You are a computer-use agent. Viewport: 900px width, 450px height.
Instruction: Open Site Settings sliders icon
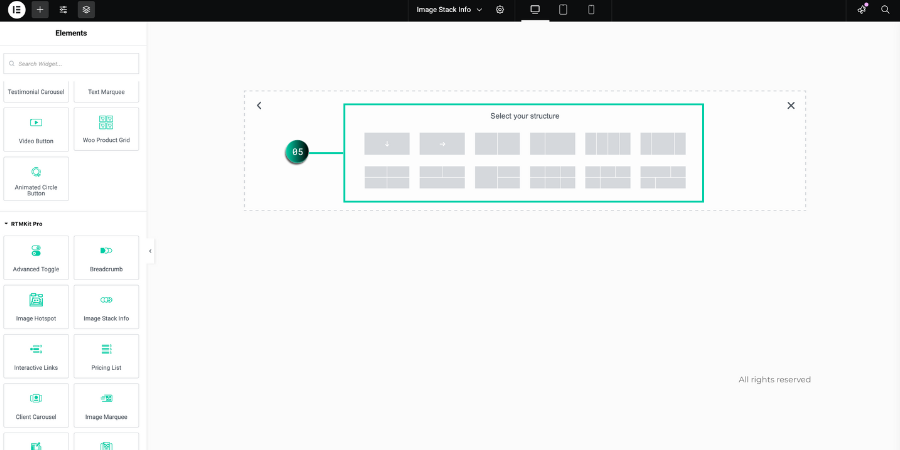point(63,10)
